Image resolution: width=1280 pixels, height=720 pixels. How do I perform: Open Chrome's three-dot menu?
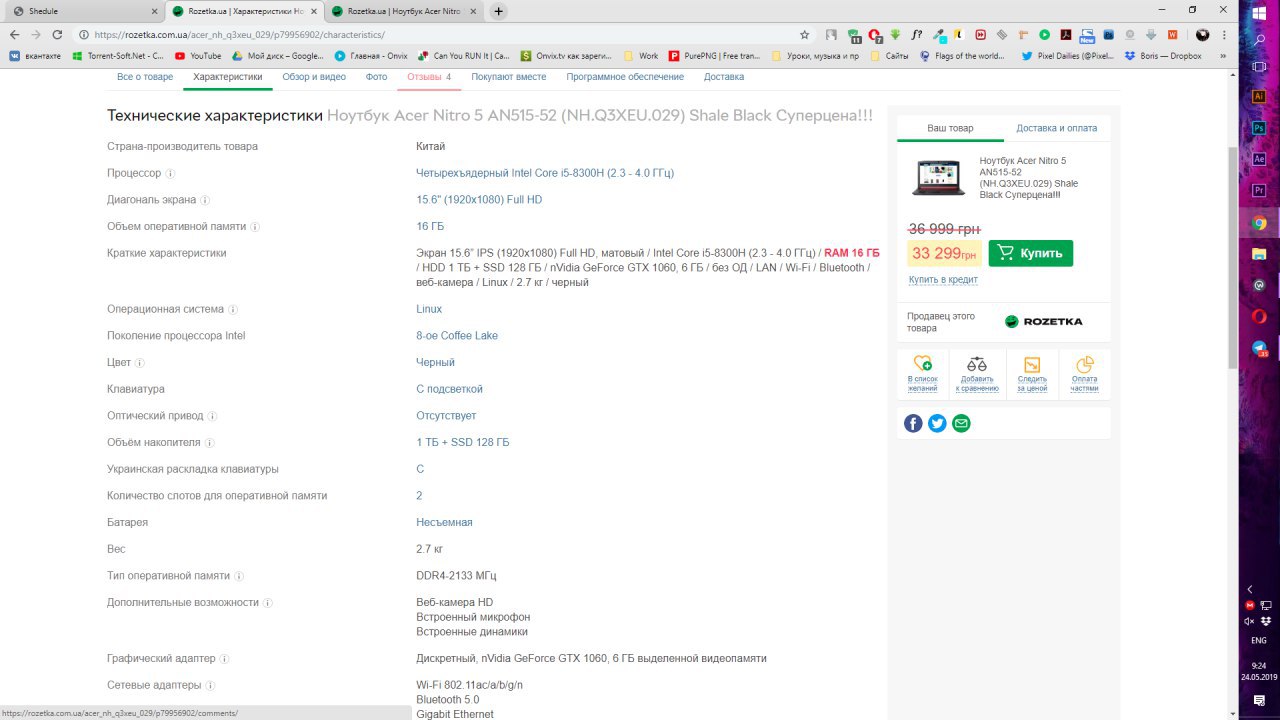tap(1223, 34)
